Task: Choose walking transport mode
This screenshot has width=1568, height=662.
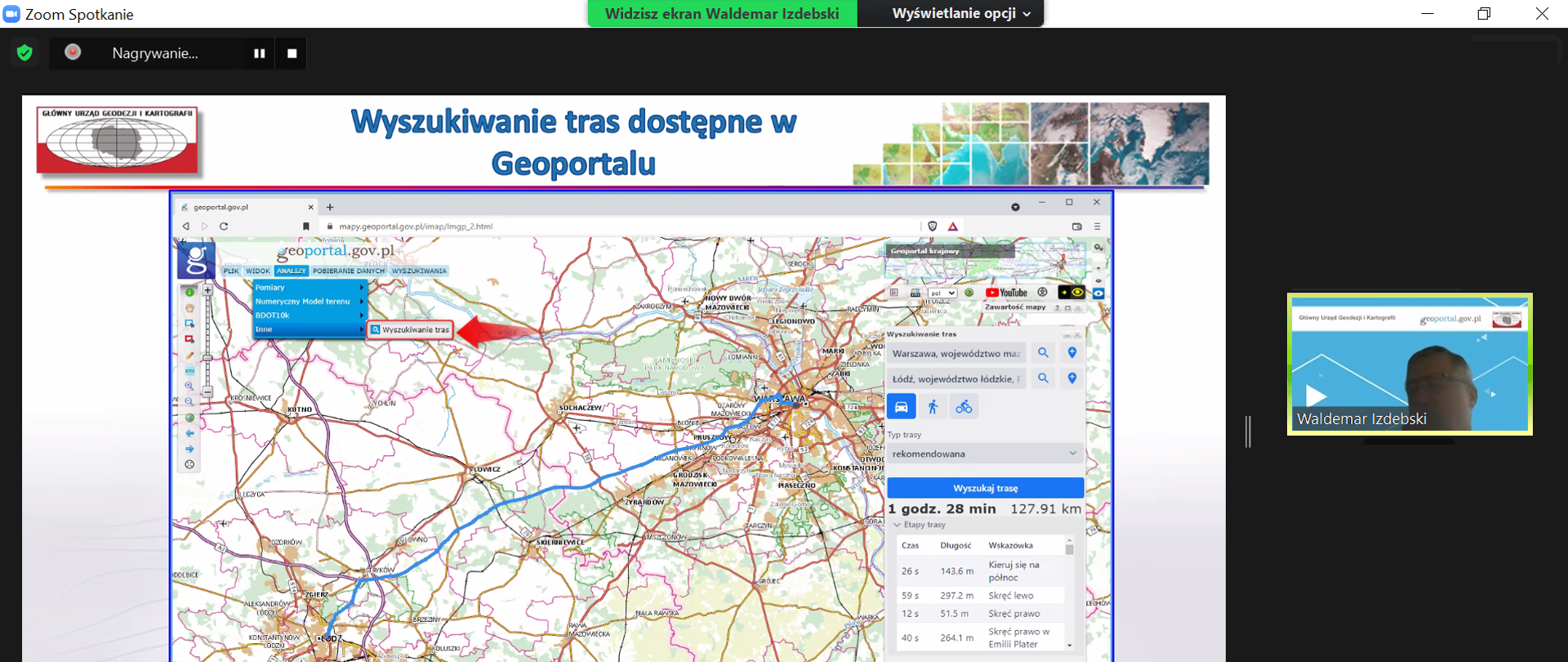Action: pyautogui.click(x=933, y=407)
